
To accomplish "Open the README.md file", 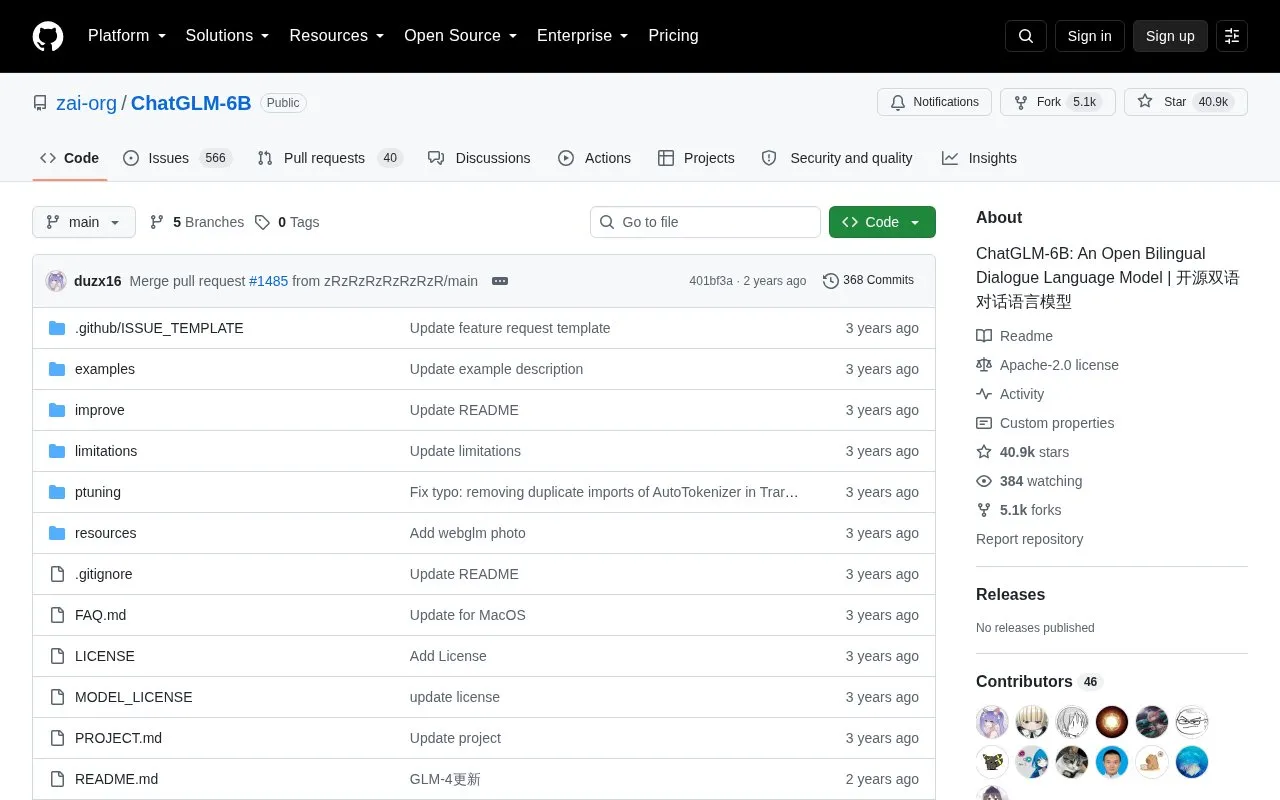I will tap(116, 779).
